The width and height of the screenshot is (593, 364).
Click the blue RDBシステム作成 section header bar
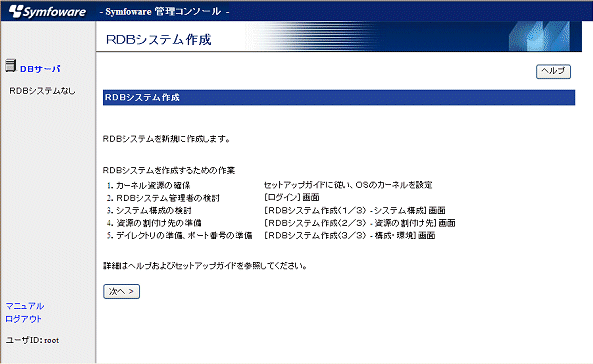tap(339, 97)
